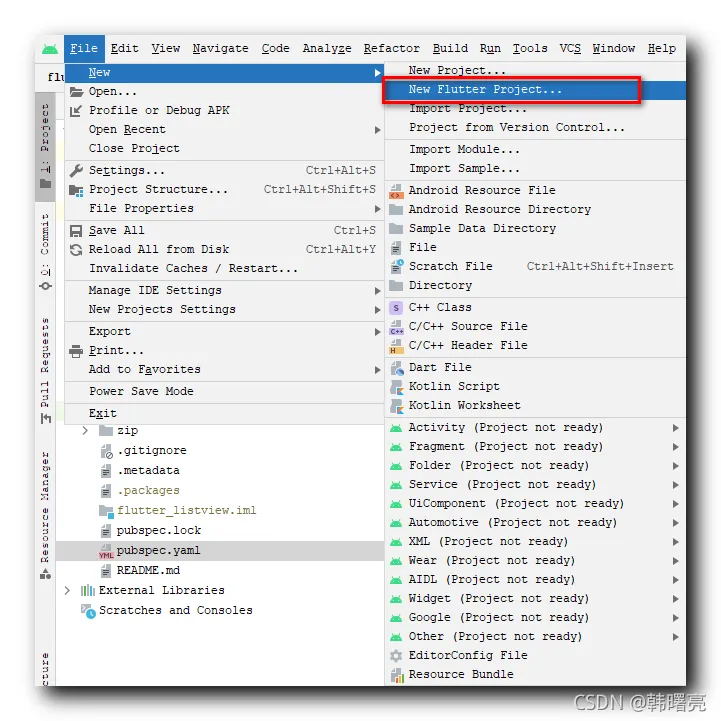Expand the External Libraries node

tap(67, 590)
